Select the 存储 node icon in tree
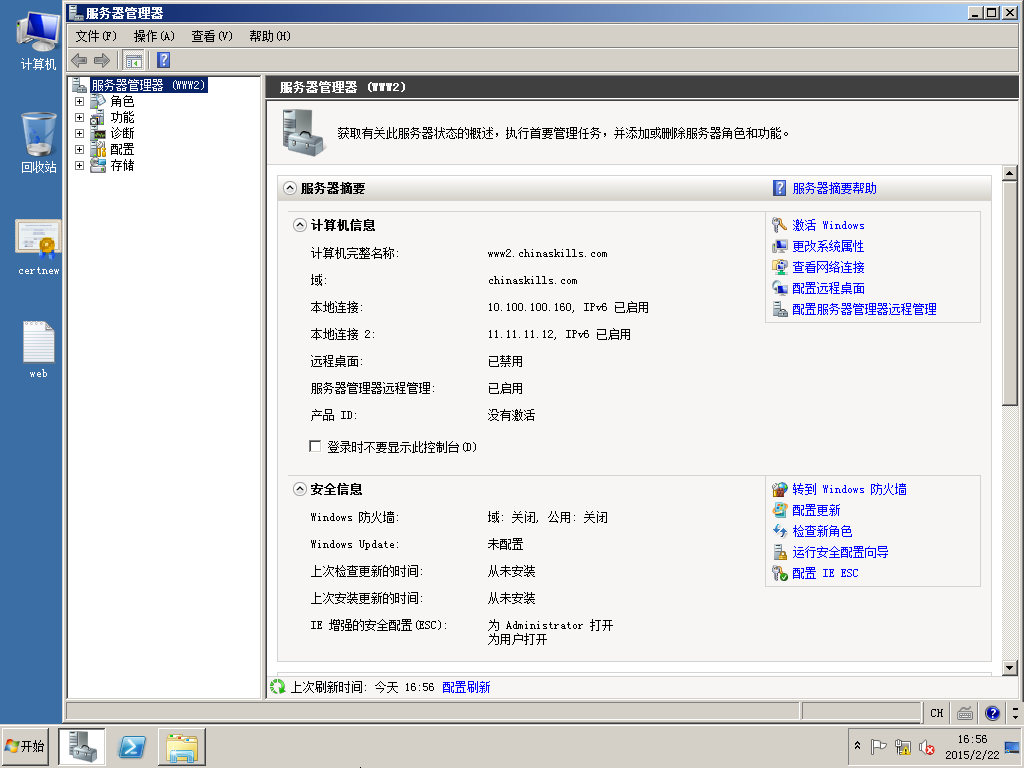The height and width of the screenshot is (768, 1024). pos(98,165)
